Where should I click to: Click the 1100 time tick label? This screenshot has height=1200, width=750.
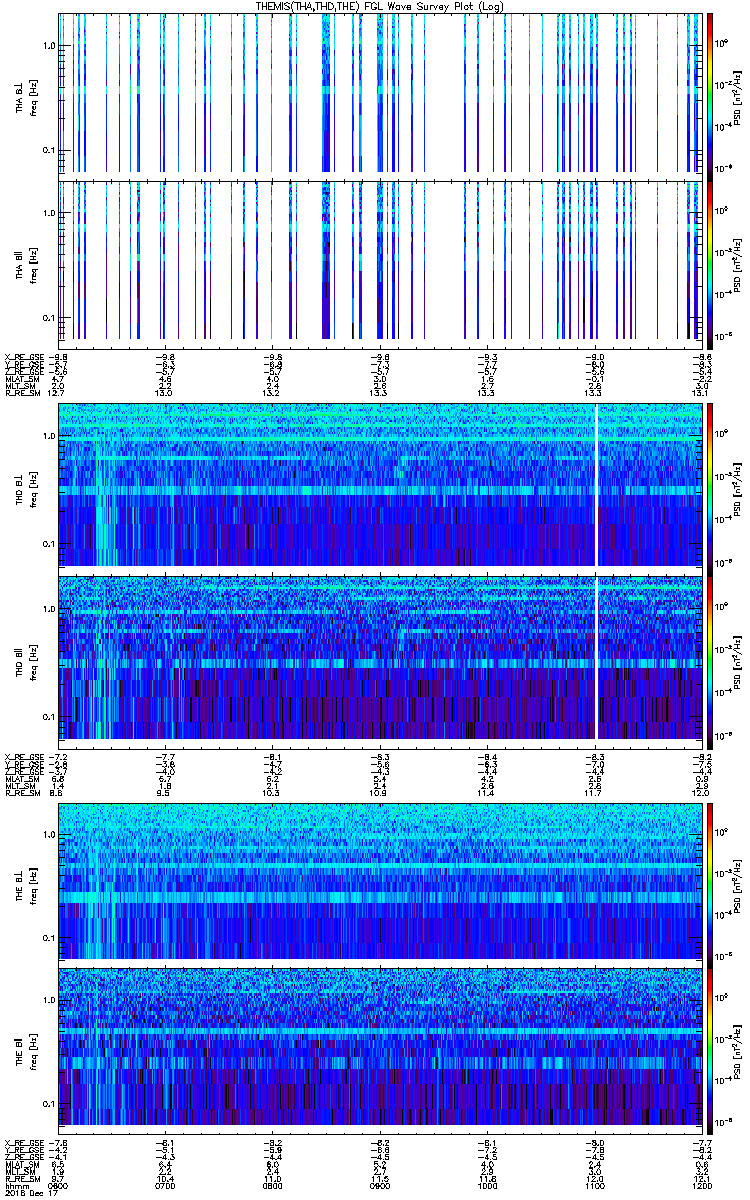click(596, 1185)
